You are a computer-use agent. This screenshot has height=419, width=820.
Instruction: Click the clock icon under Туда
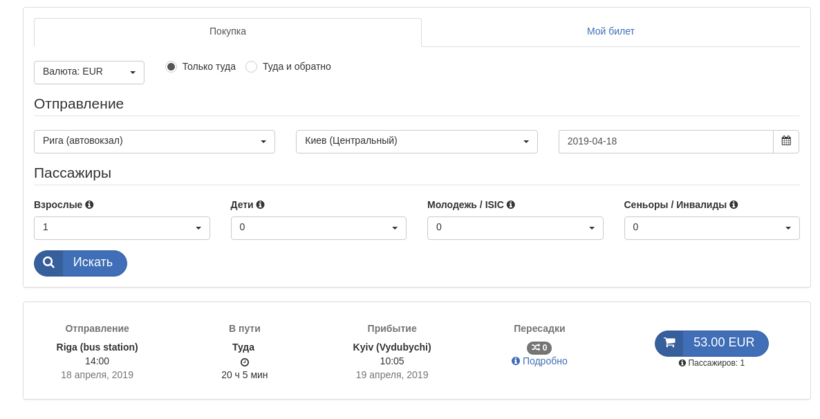pyautogui.click(x=244, y=362)
